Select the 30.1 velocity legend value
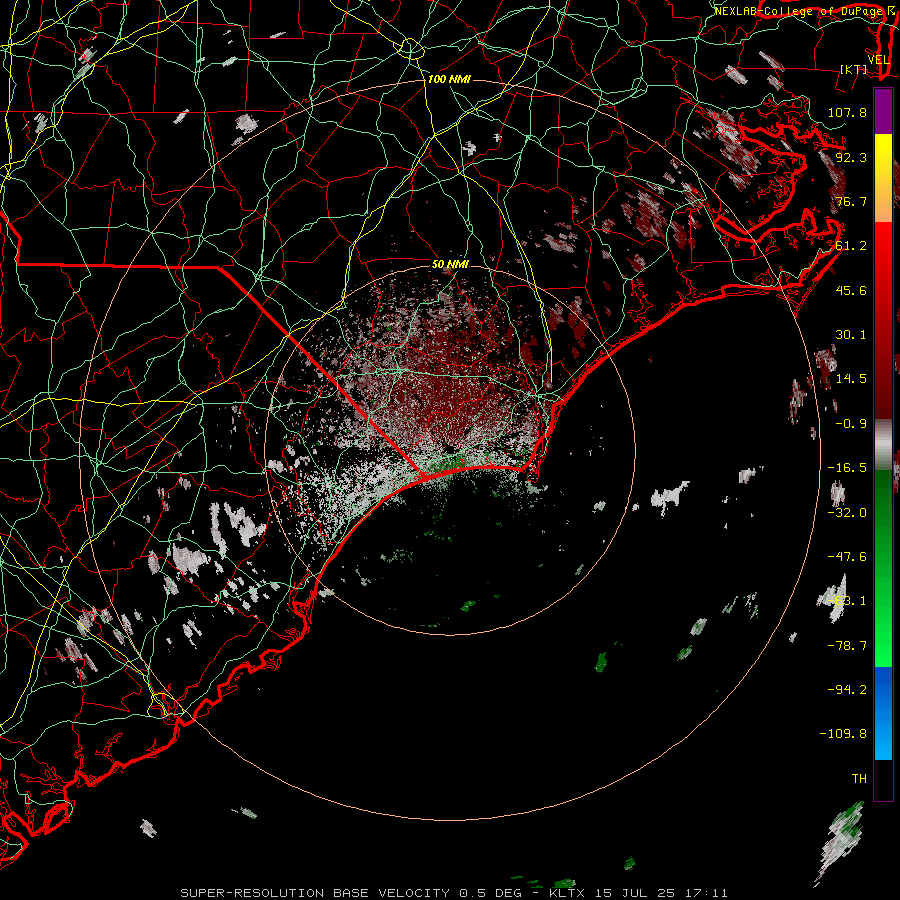 [x=851, y=335]
